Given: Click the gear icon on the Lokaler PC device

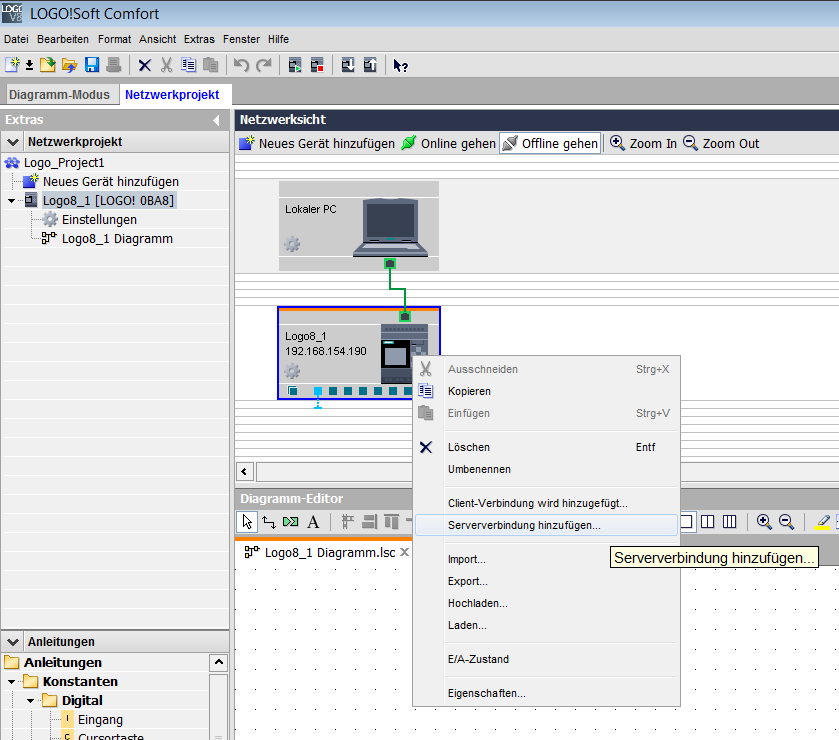Looking at the screenshot, I should point(292,244).
